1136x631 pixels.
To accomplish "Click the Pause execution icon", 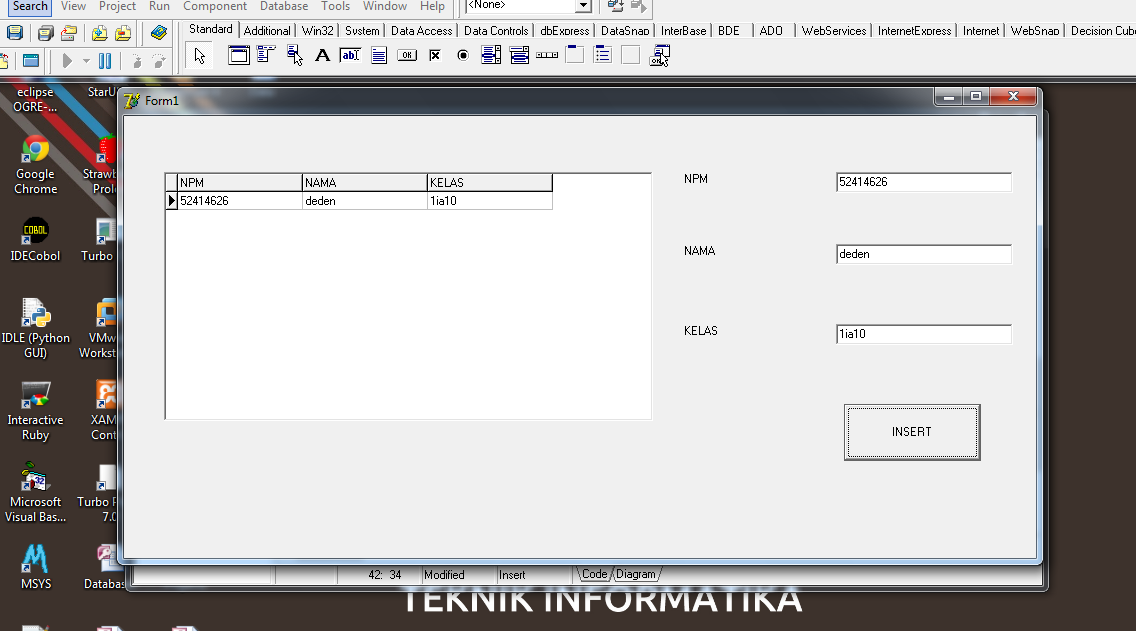I will tap(105, 61).
